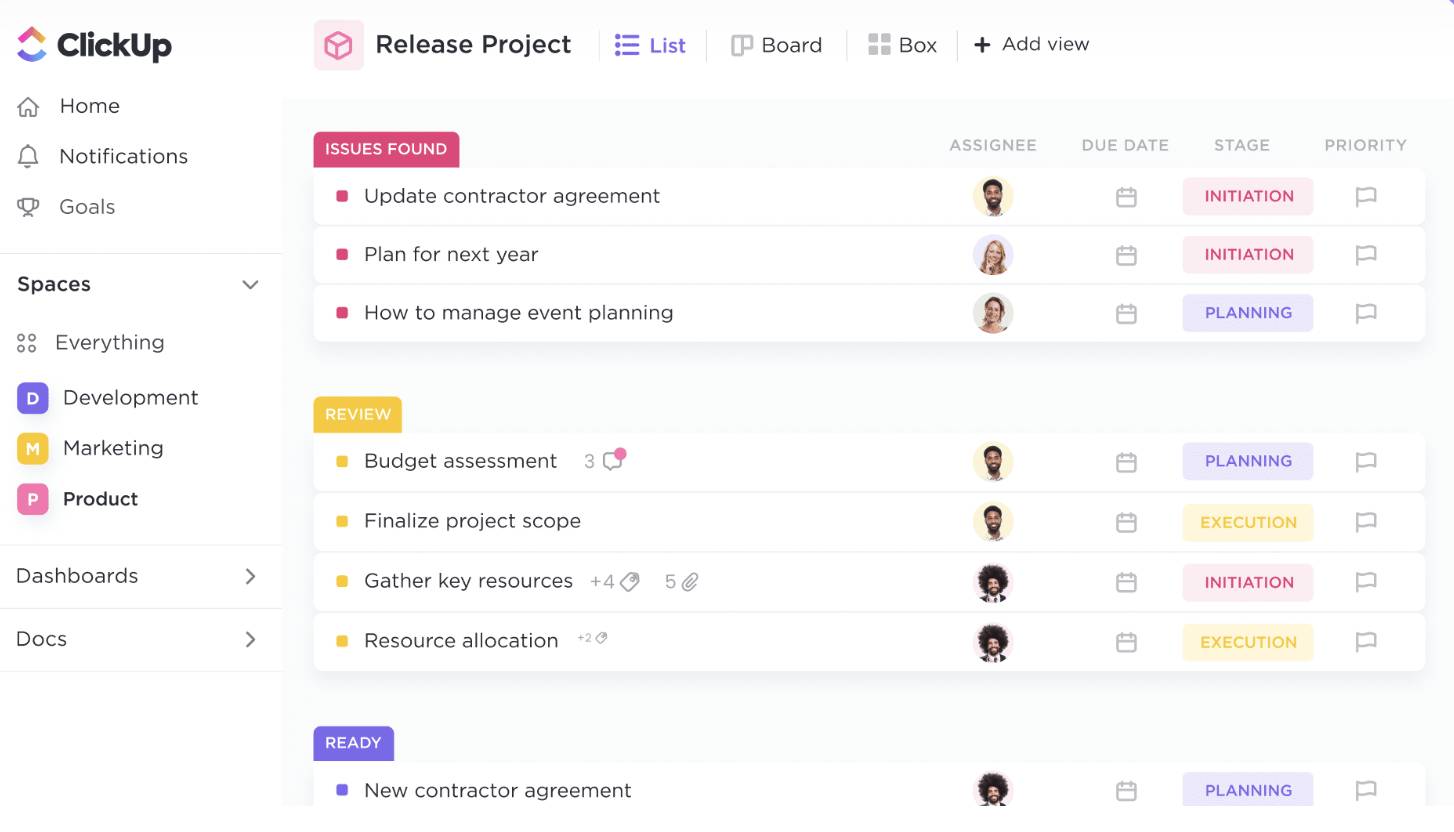Open the Marketing space

[x=112, y=448]
